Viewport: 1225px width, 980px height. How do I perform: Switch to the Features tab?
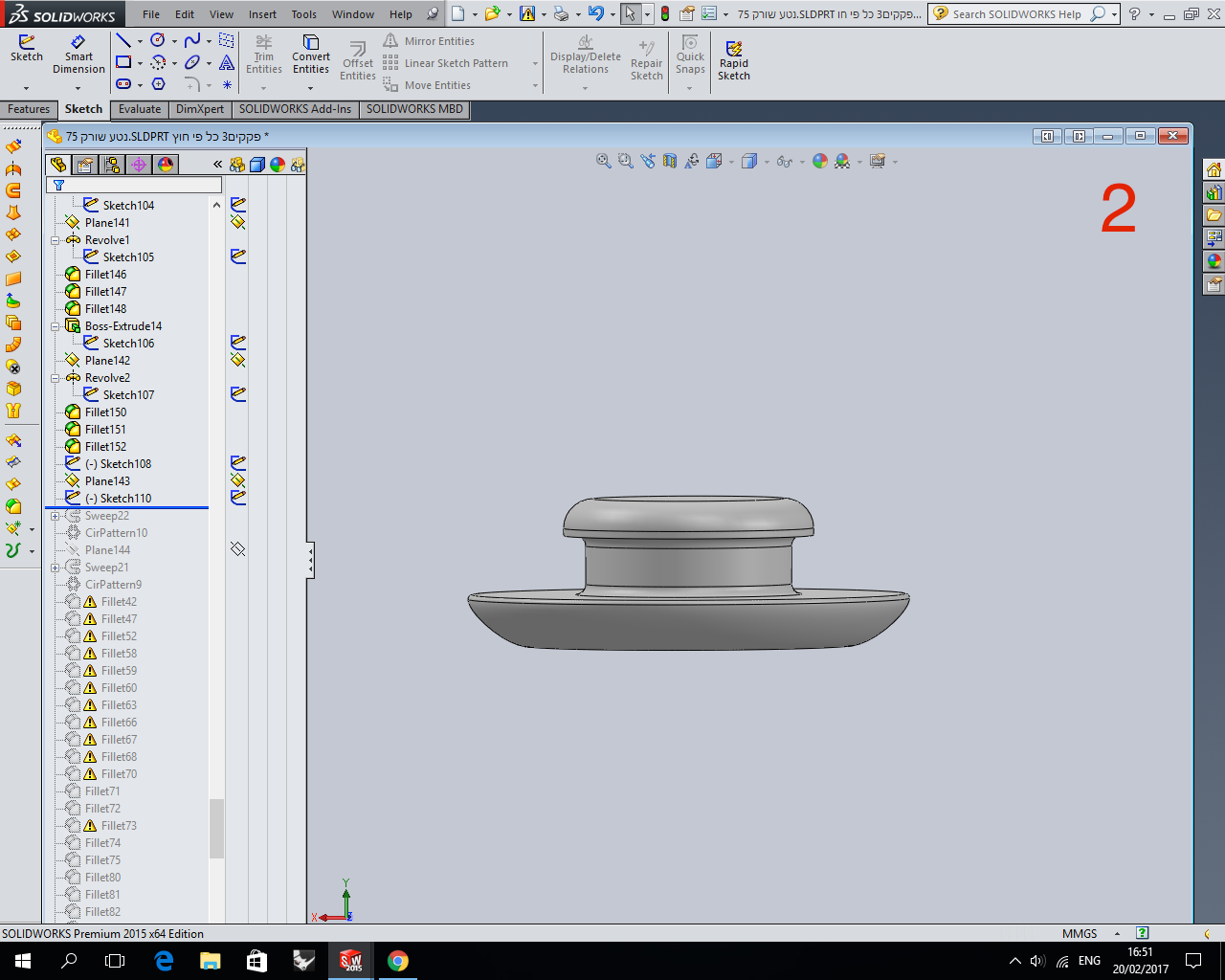(29, 109)
